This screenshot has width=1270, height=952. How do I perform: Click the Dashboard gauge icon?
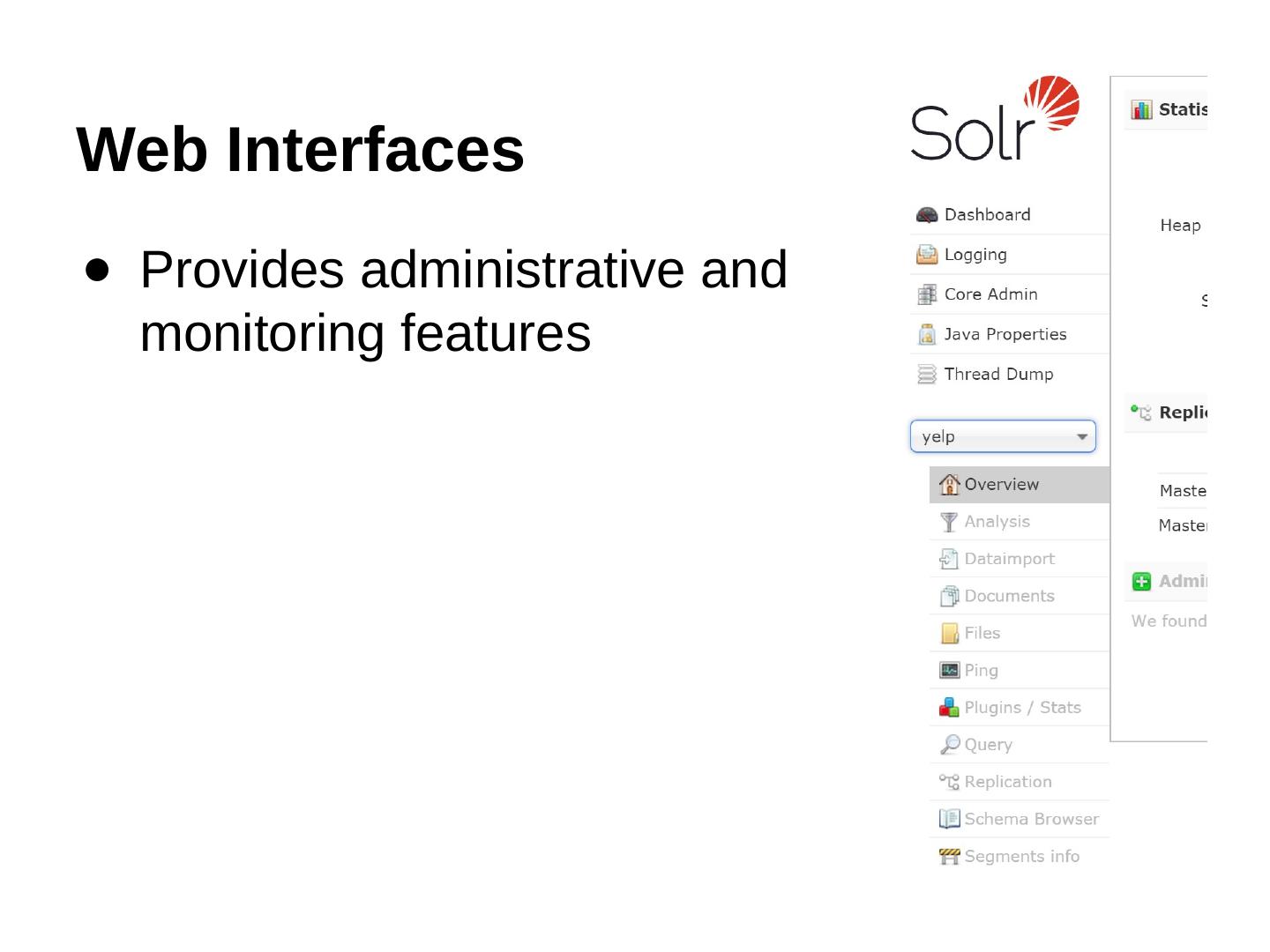pyautogui.click(x=927, y=215)
